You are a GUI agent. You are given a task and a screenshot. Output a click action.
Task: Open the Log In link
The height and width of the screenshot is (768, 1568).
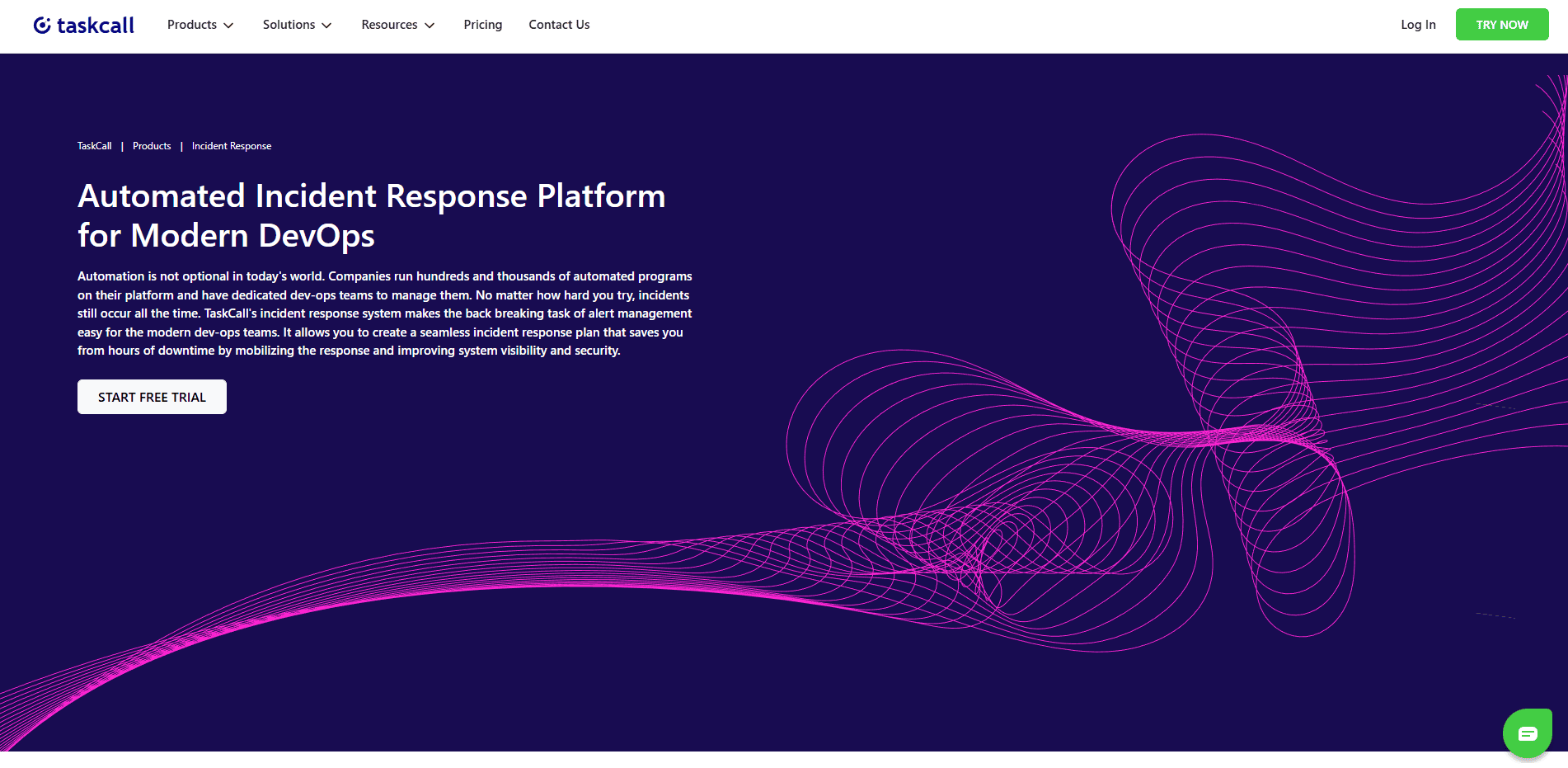pos(1417,25)
